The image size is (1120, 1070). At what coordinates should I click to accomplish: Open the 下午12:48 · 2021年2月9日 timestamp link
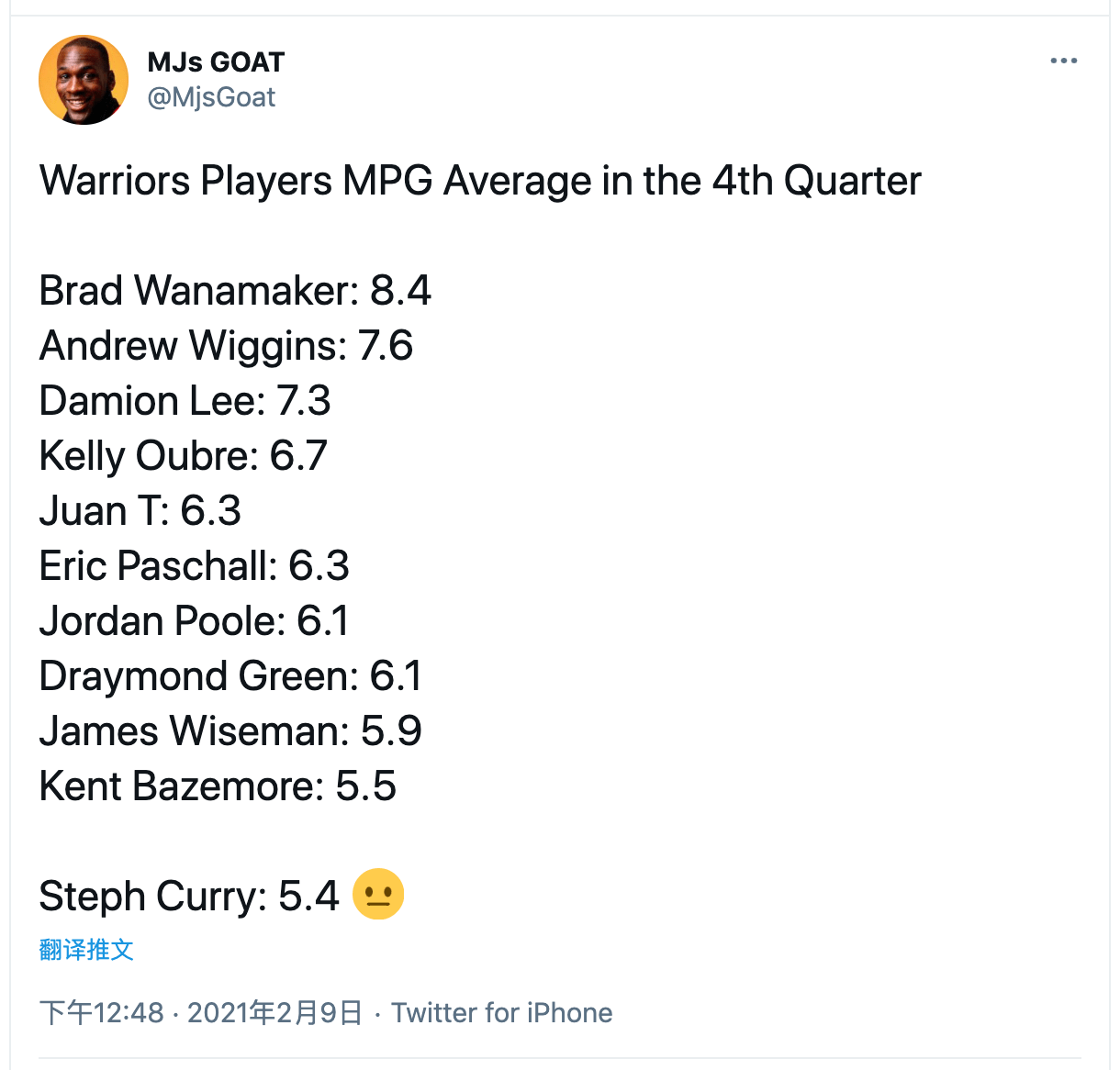(201, 1012)
